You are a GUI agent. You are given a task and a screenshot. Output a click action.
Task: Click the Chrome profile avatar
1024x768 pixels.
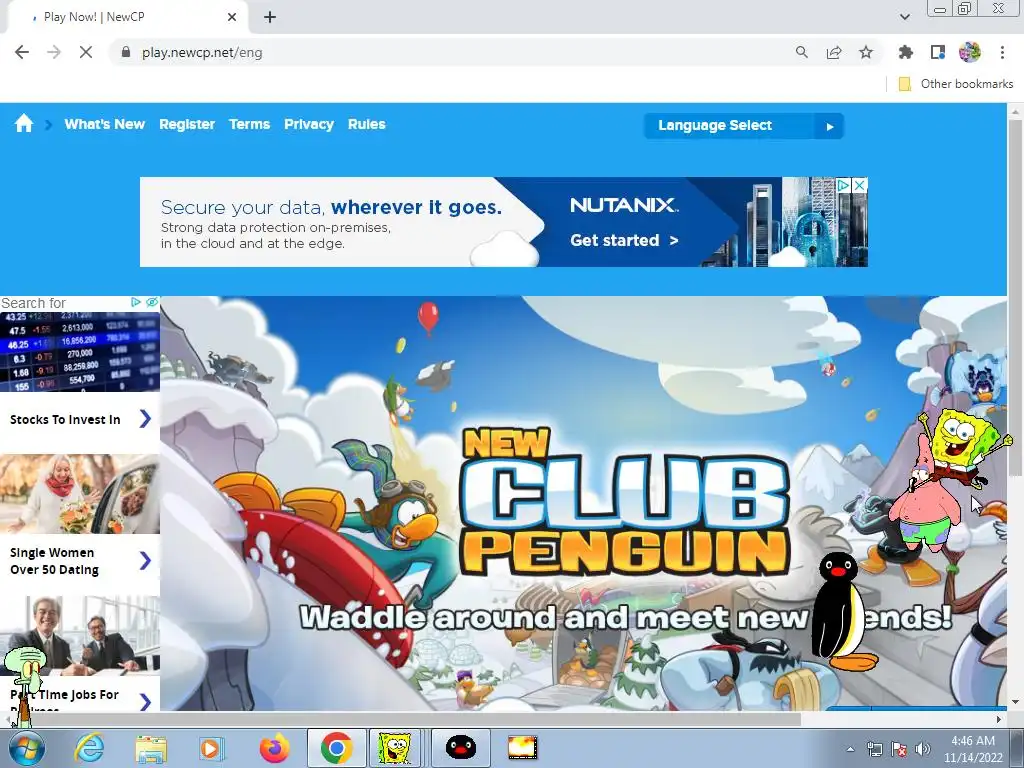point(970,52)
